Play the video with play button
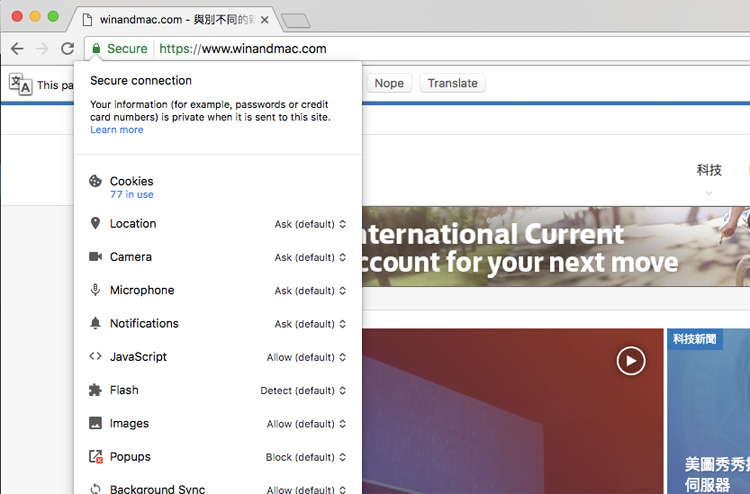 (630, 360)
